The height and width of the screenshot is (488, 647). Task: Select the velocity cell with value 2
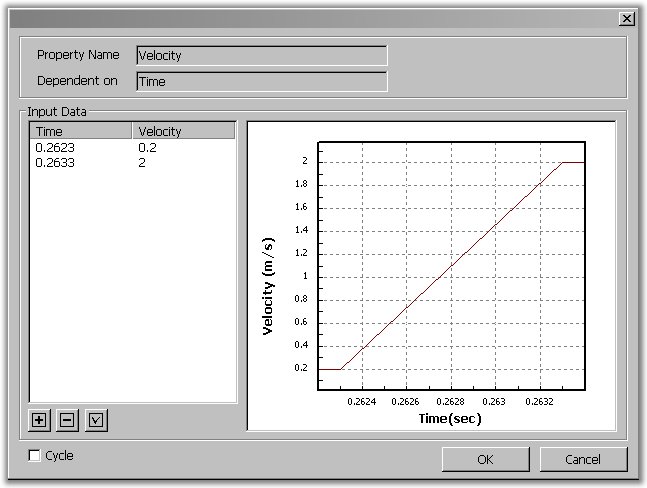(142, 163)
